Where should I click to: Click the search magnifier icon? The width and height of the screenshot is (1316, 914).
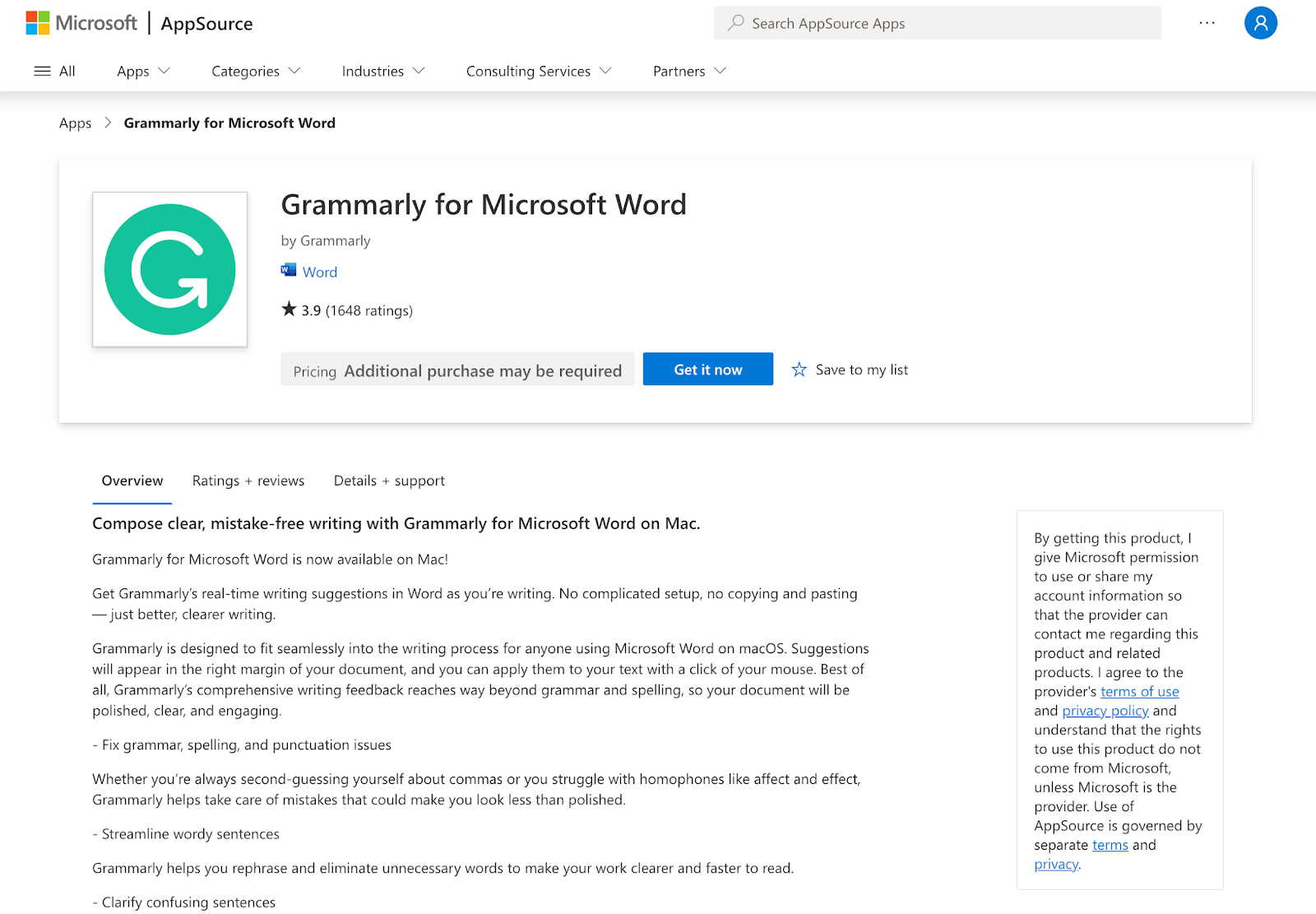[735, 23]
